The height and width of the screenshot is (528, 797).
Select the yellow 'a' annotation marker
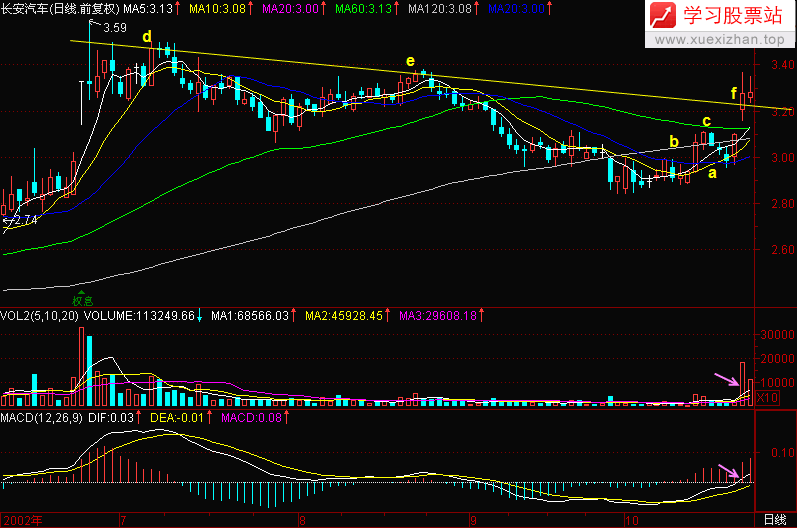tap(712, 173)
